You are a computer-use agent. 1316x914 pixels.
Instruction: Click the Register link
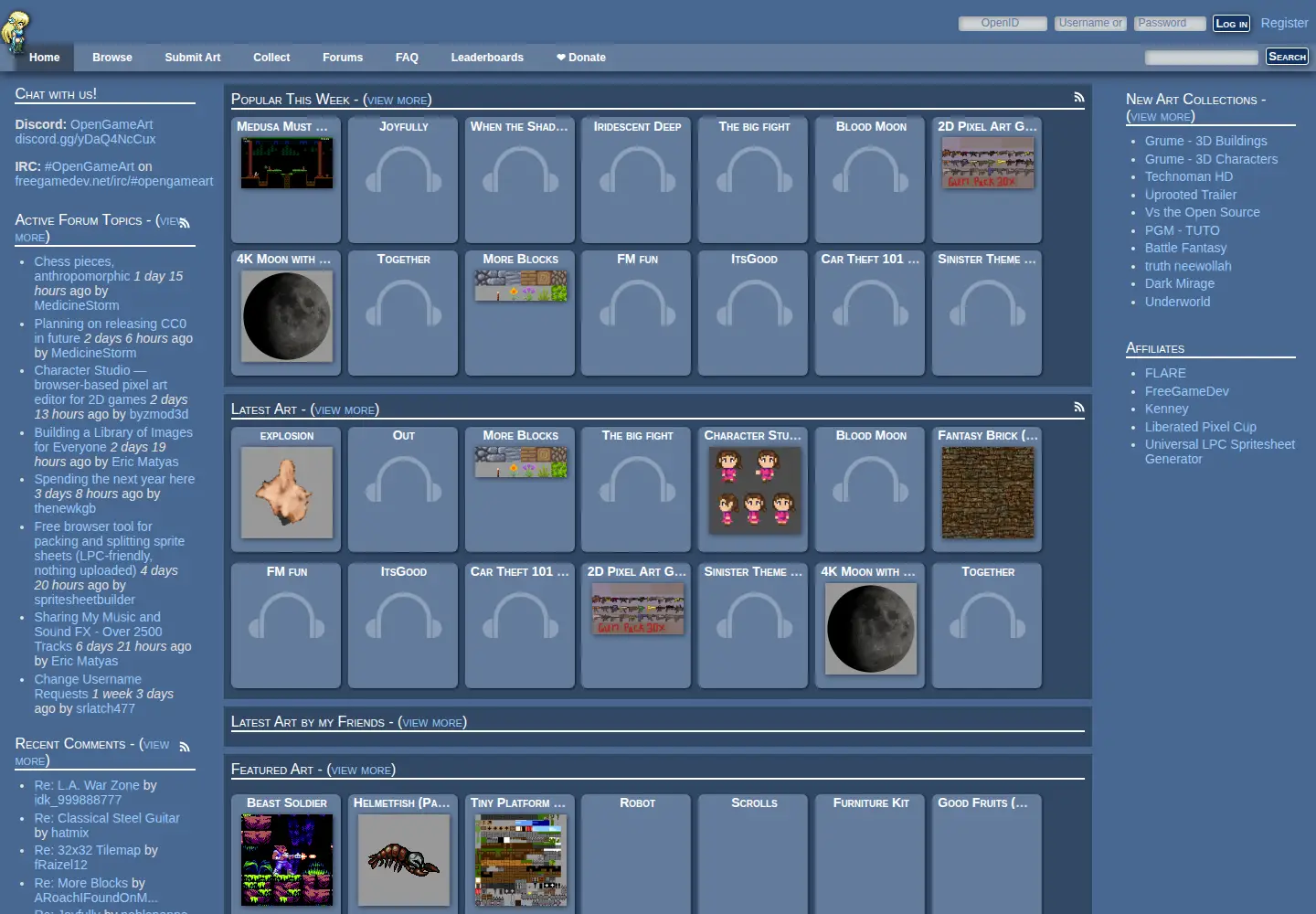[x=1284, y=23]
